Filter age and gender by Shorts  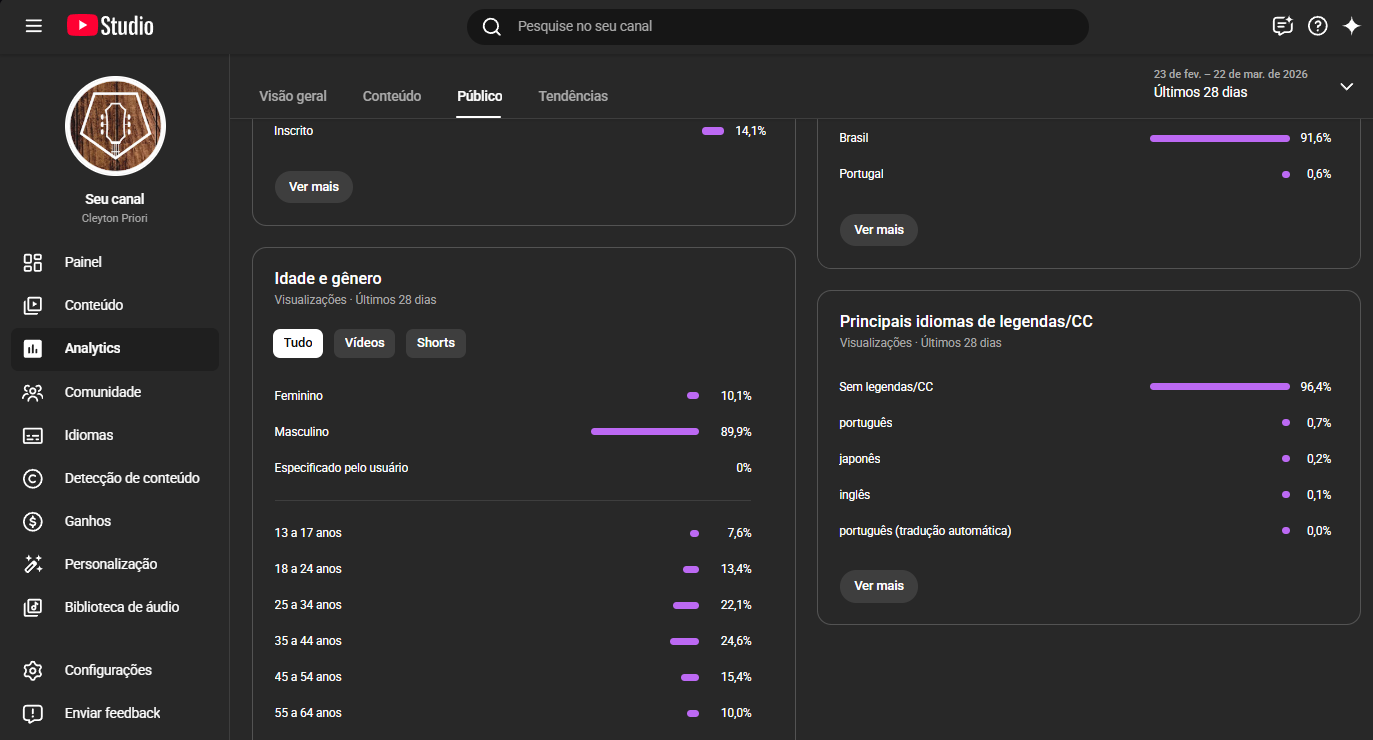[435, 343]
